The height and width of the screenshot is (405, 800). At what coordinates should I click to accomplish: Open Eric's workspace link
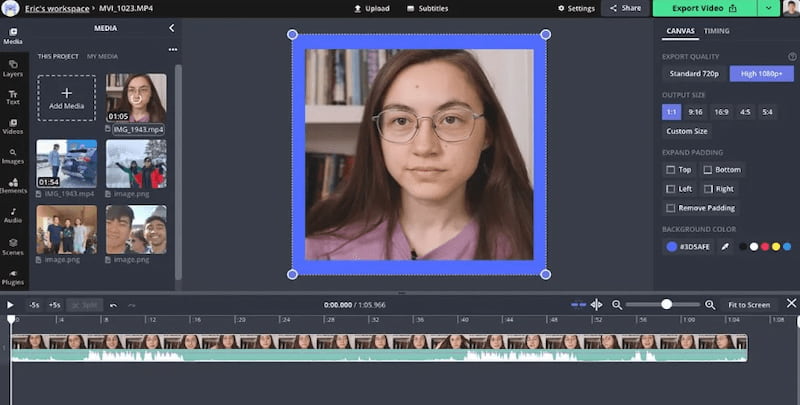coord(57,9)
